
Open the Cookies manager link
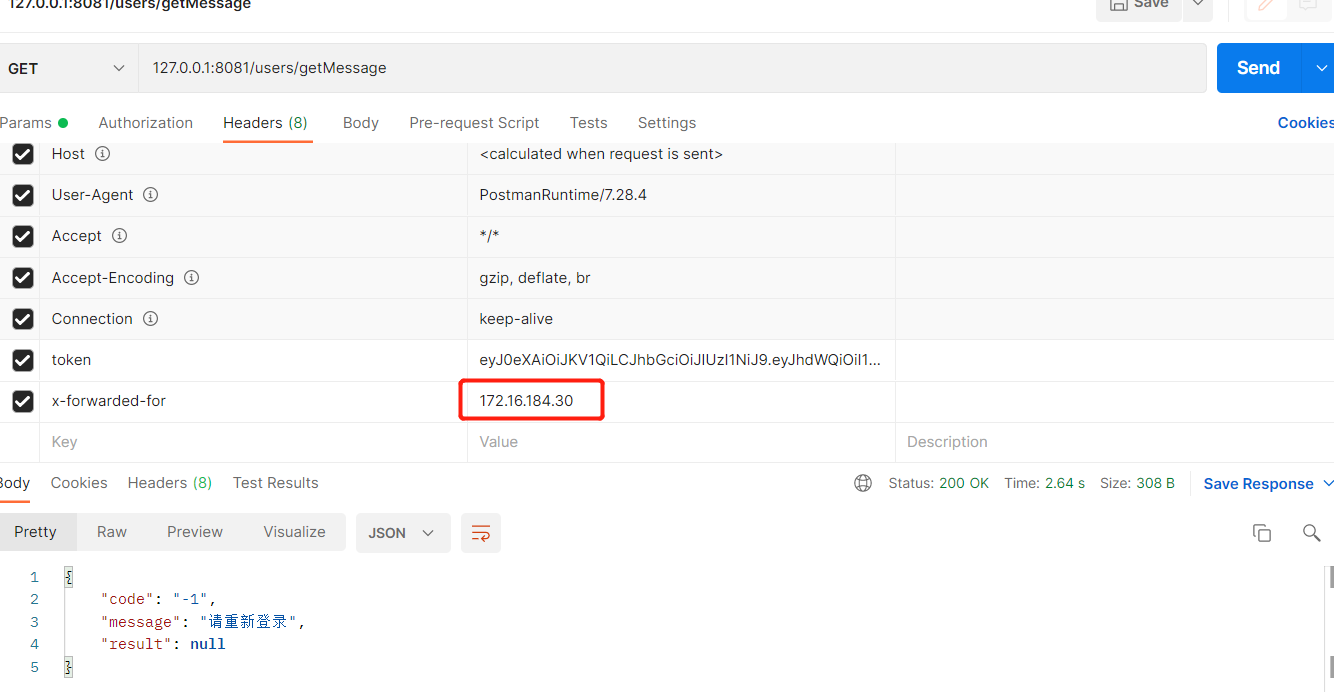coord(1305,122)
